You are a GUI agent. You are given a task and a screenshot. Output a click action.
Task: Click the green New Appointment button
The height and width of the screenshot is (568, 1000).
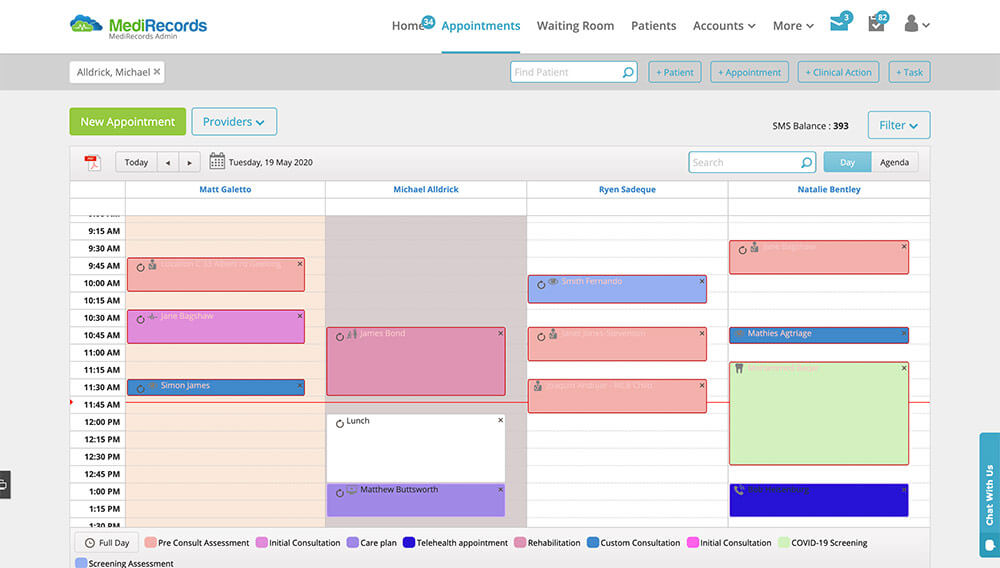[x=128, y=122]
